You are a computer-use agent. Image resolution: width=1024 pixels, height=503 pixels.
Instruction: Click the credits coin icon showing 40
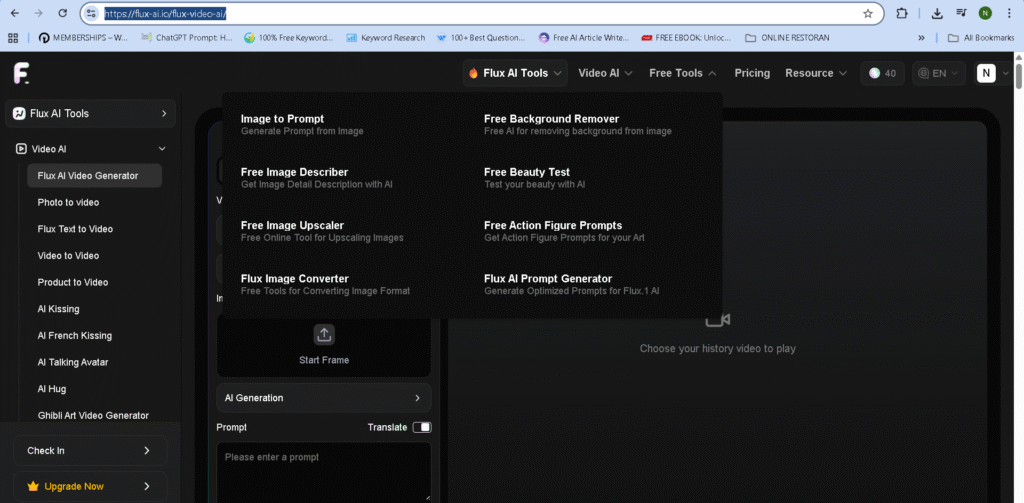click(875, 73)
